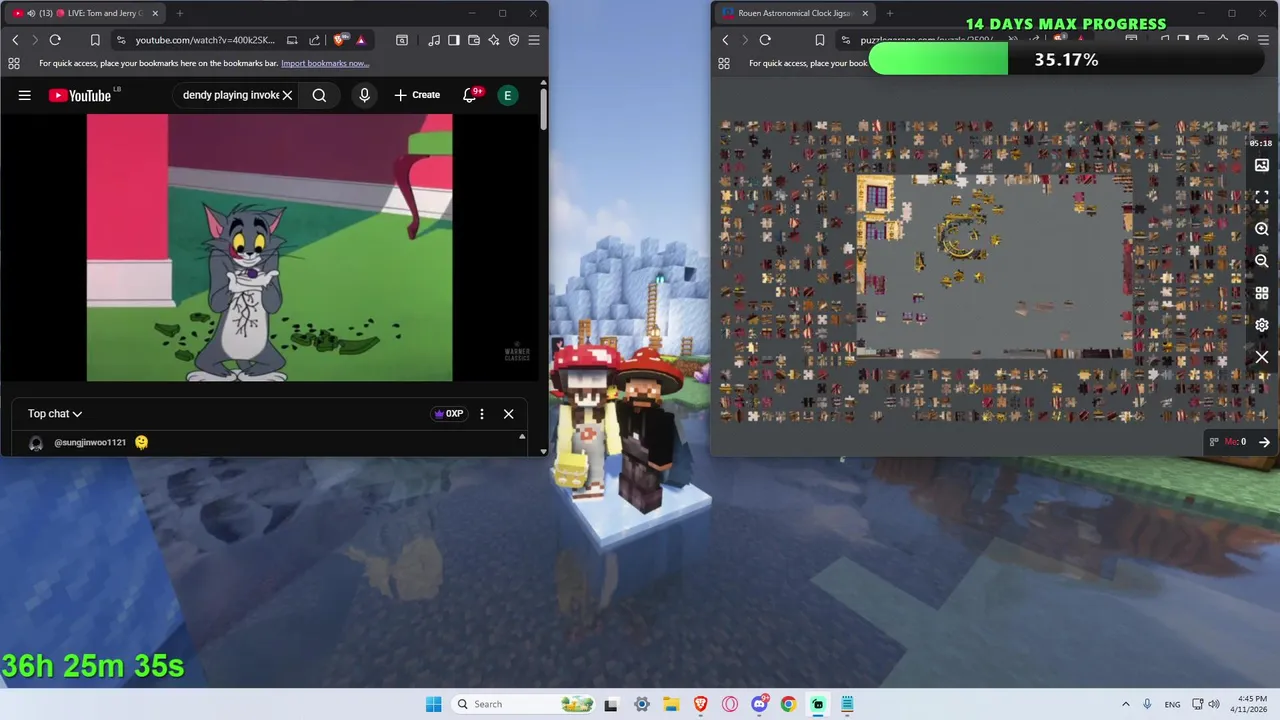Image resolution: width=1280 pixels, height=720 pixels.
Task: Click the taskbar Search box
Action: 524,704
